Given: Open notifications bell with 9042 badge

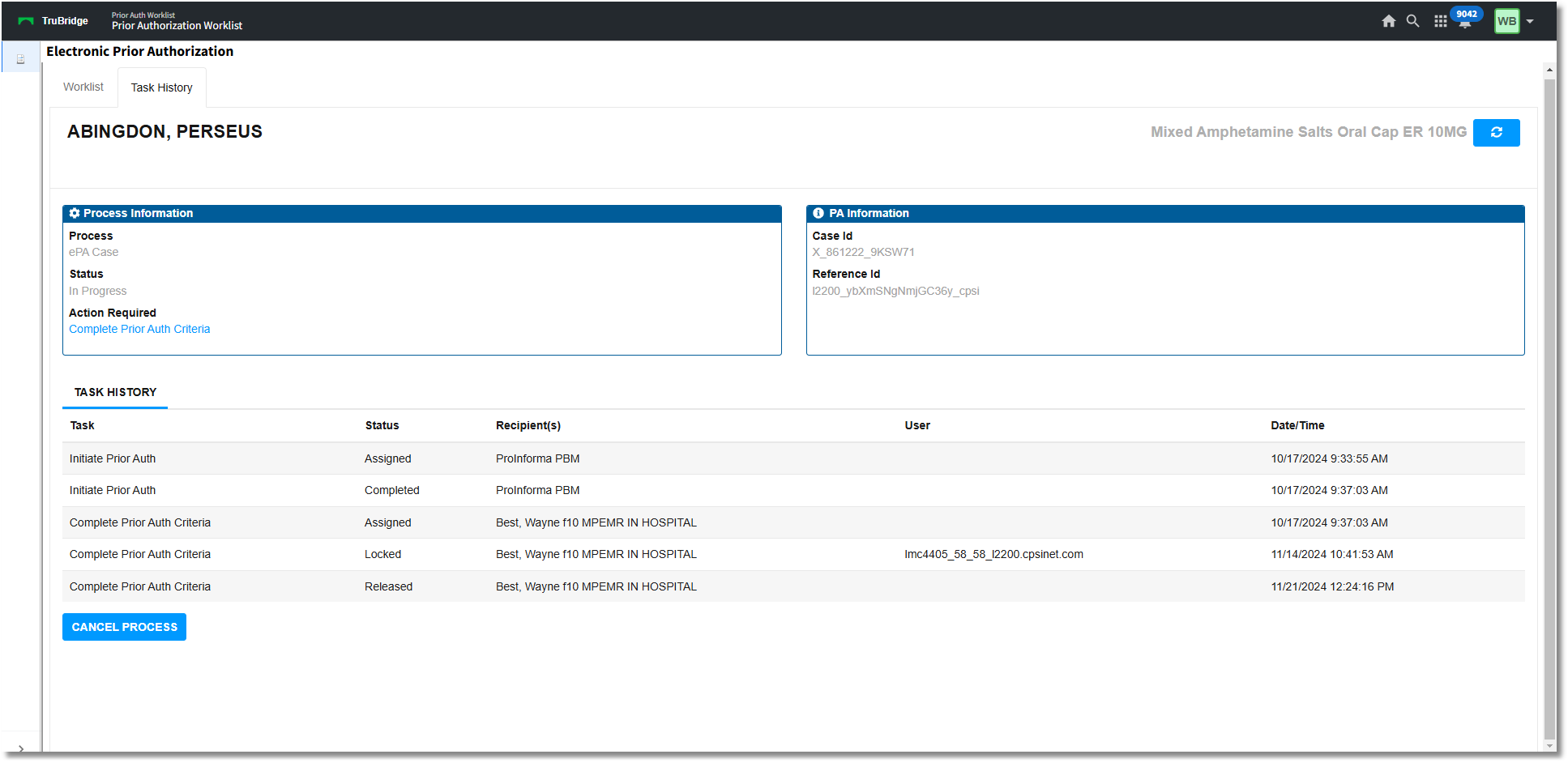Looking at the screenshot, I should (1465, 19).
